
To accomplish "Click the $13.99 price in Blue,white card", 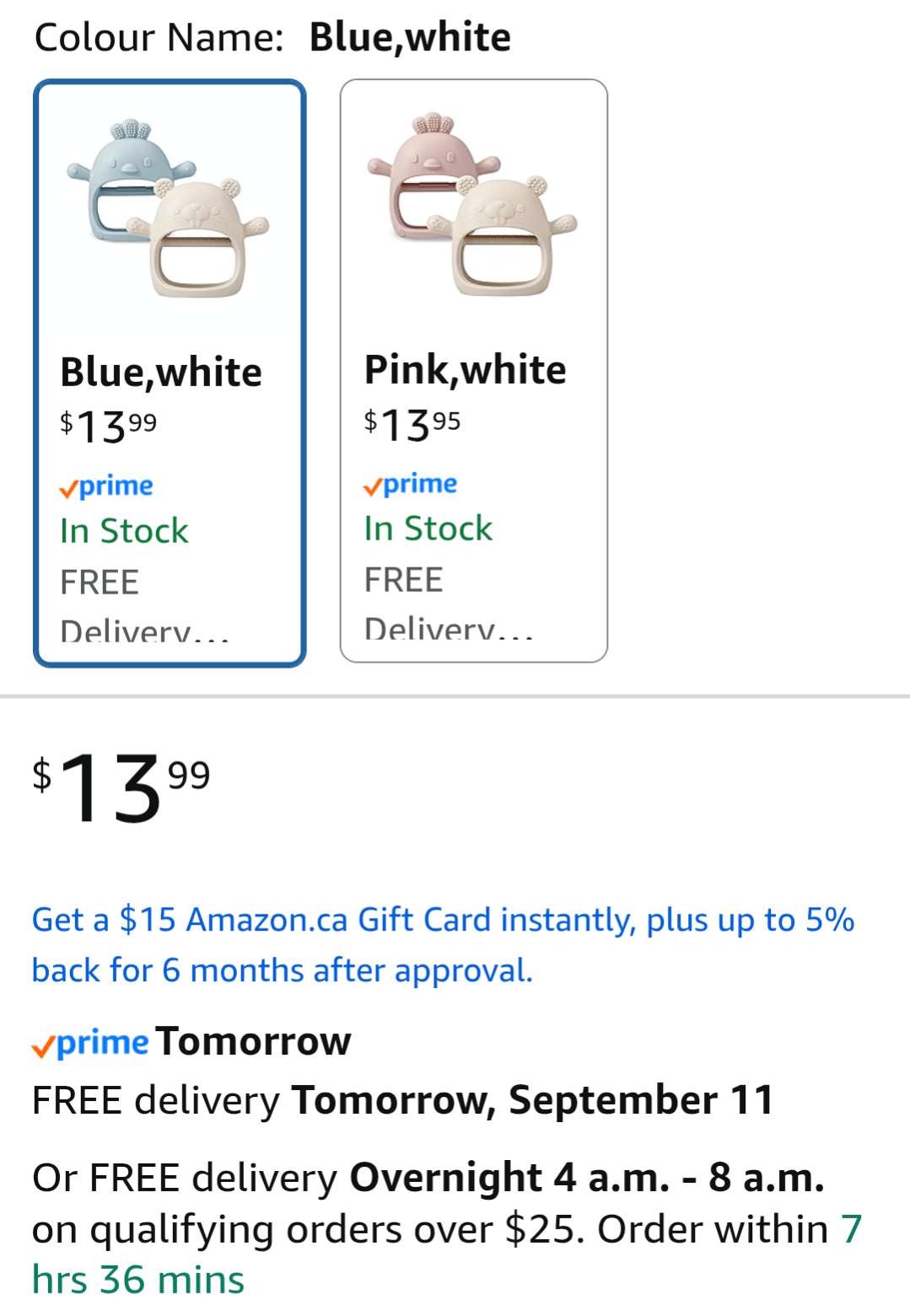I will (x=108, y=427).
